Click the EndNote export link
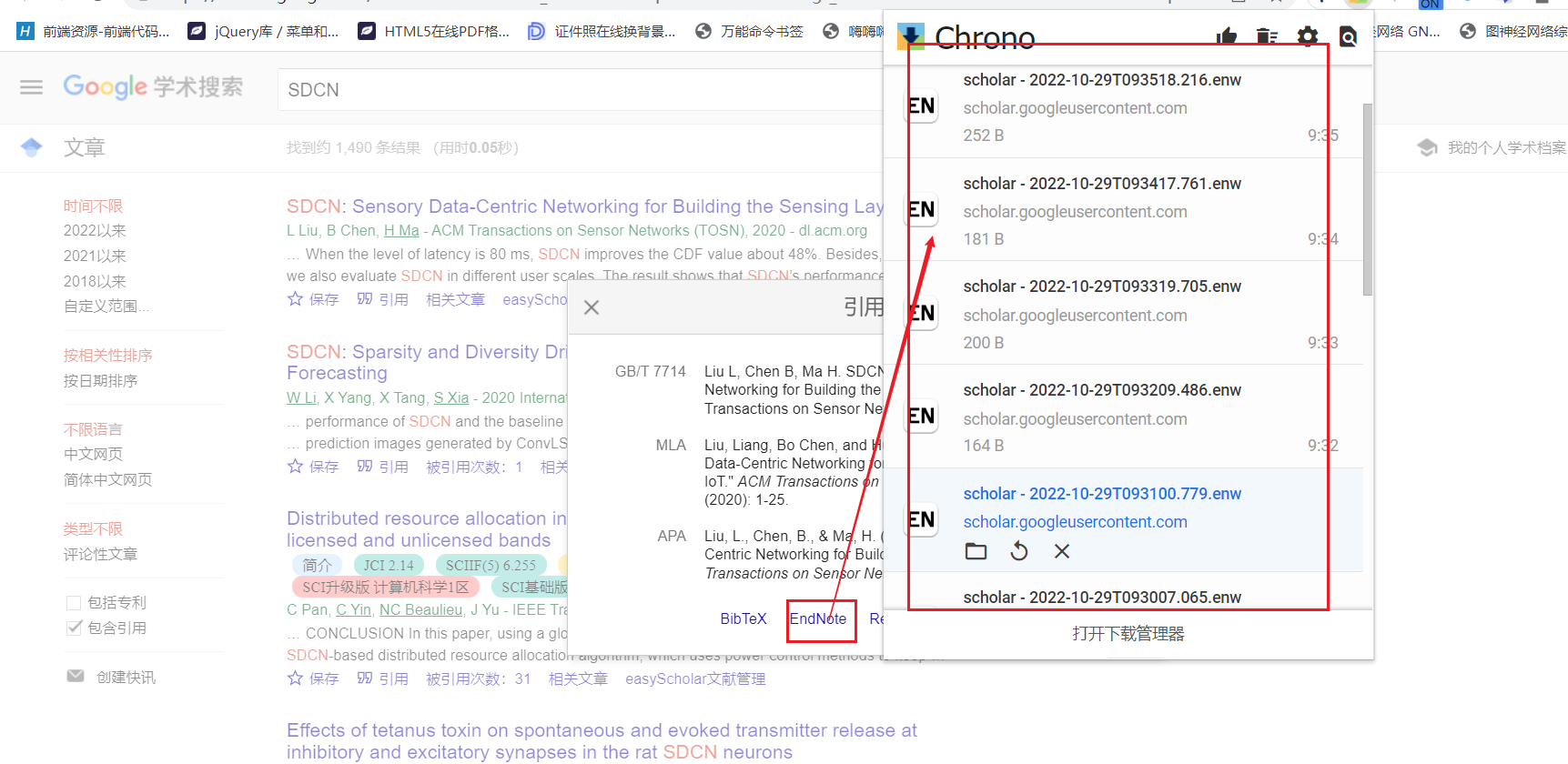This screenshot has width=1568, height=764. click(818, 618)
